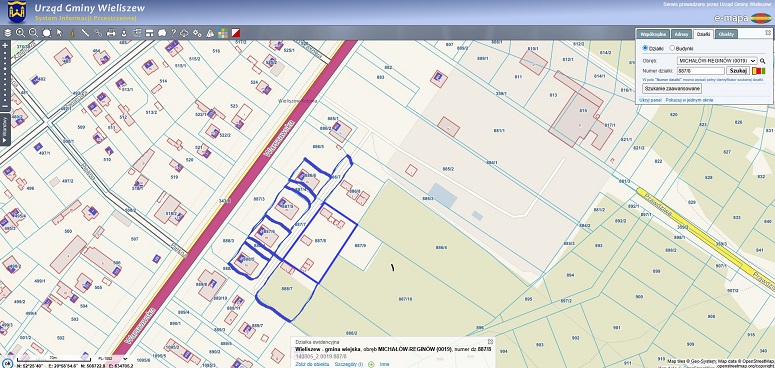
Task: Close the Działka ewidencyjna info popup
Action: (490, 341)
